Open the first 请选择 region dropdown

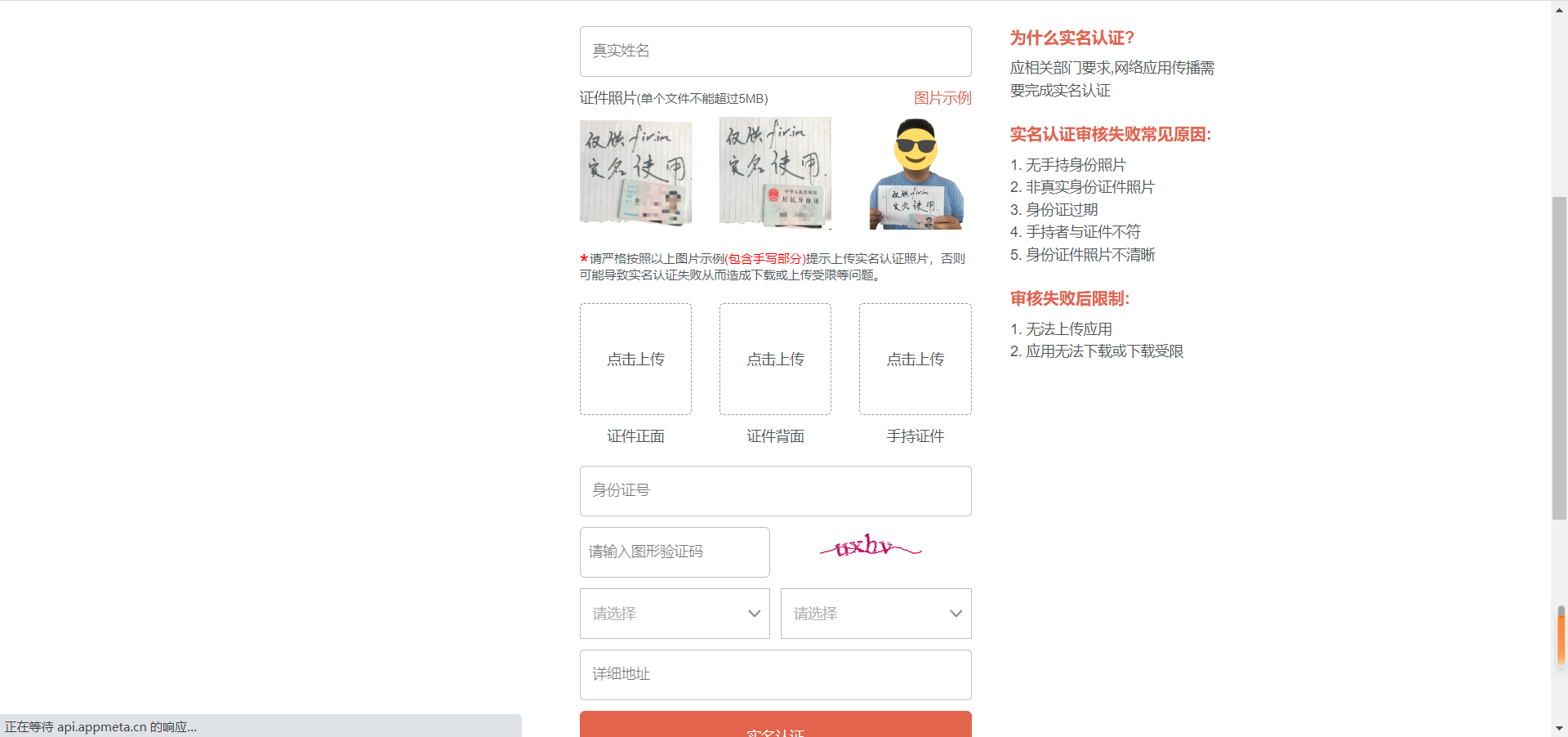click(x=675, y=614)
